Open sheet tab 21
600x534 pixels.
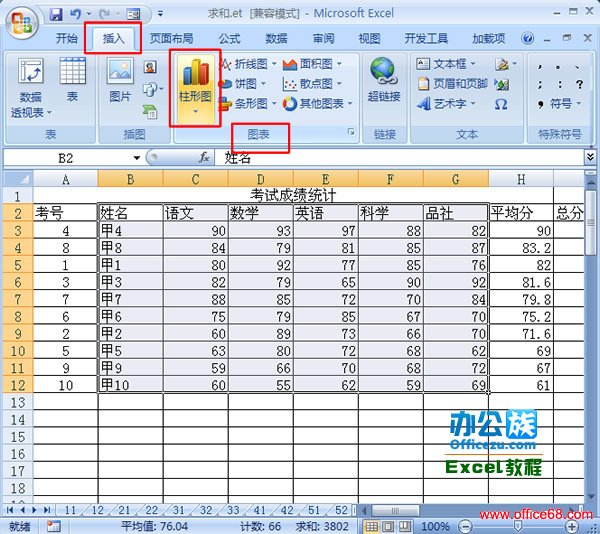[x=124, y=510]
